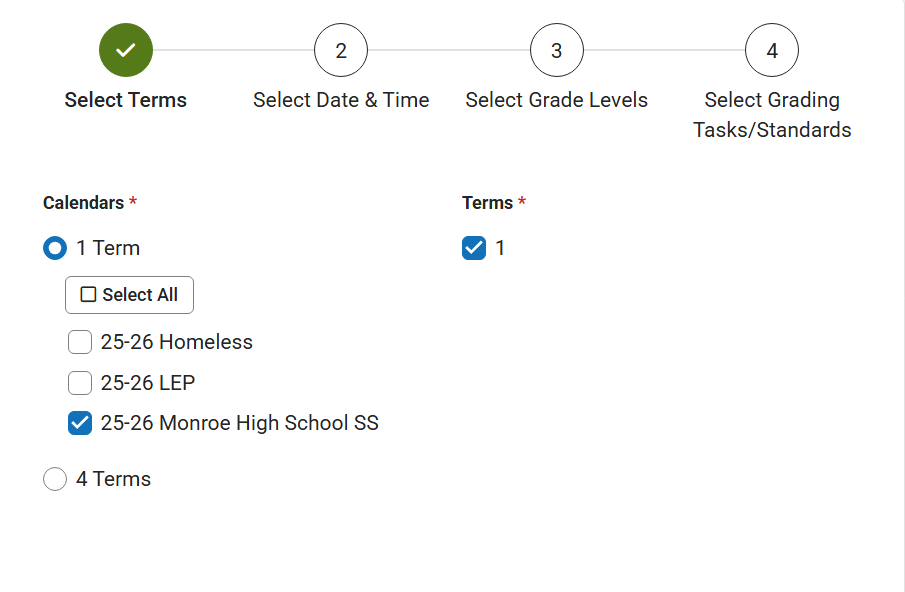Click the checkbox icon inside the Select All button
The image size is (905, 592).
pyautogui.click(x=86, y=294)
